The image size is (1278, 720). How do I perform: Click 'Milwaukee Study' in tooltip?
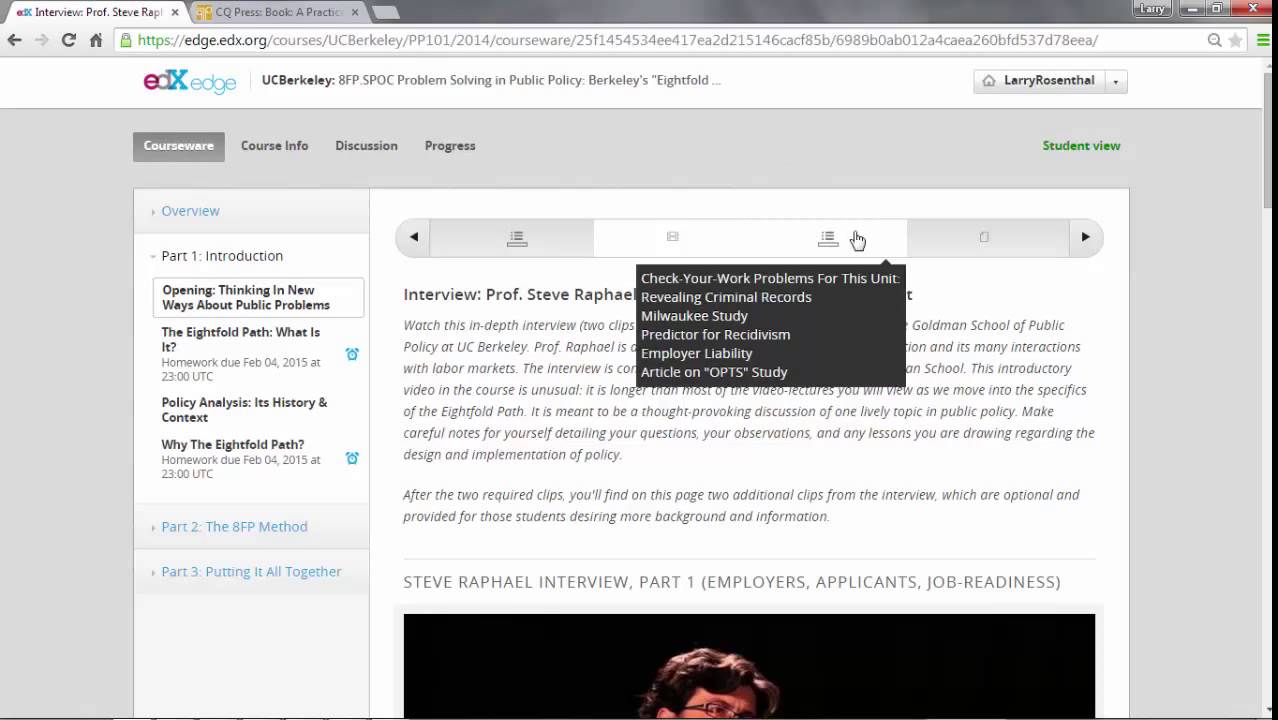click(694, 316)
